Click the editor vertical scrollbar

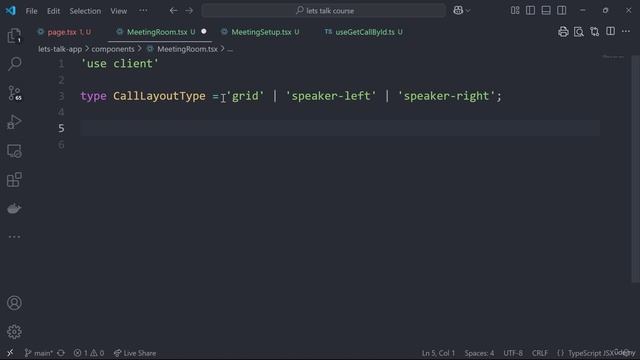tap(635, 169)
